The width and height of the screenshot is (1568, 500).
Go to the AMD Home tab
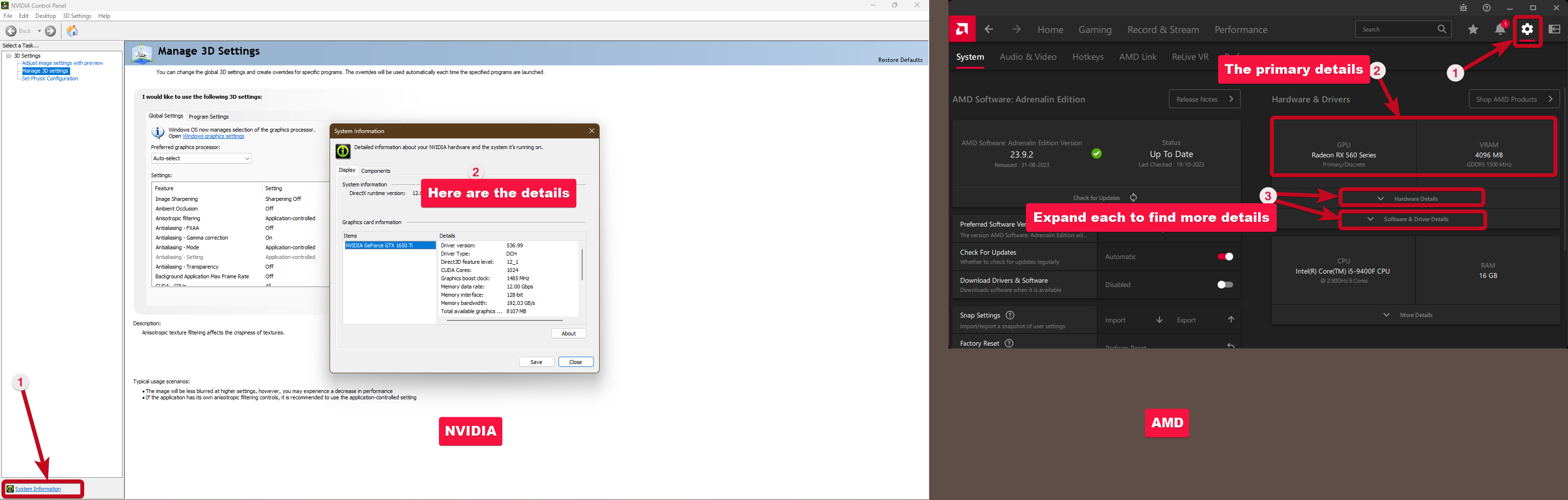point(1051,29)
